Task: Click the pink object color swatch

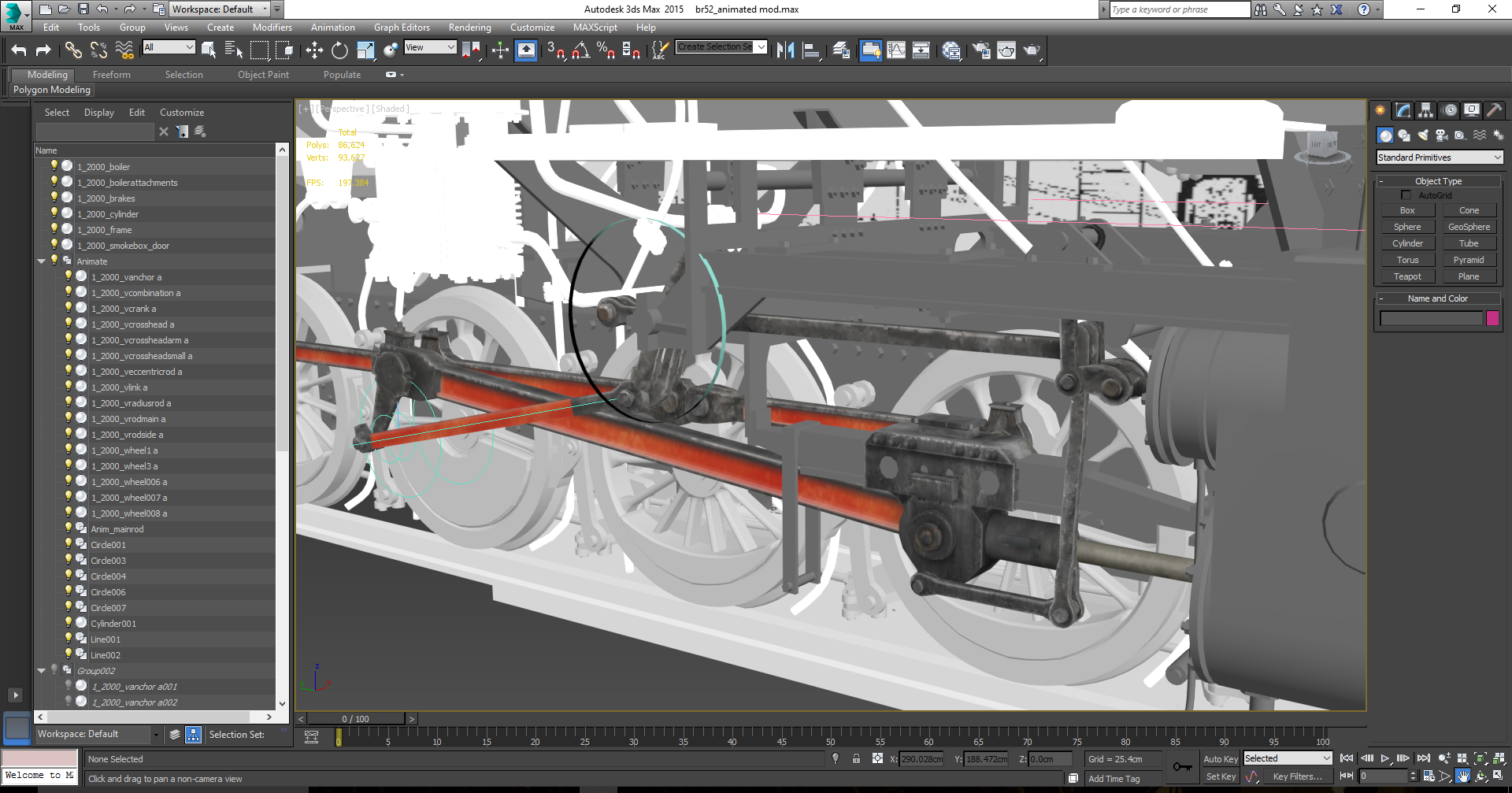Action: pyautogui.click(x=1492, y=318)
